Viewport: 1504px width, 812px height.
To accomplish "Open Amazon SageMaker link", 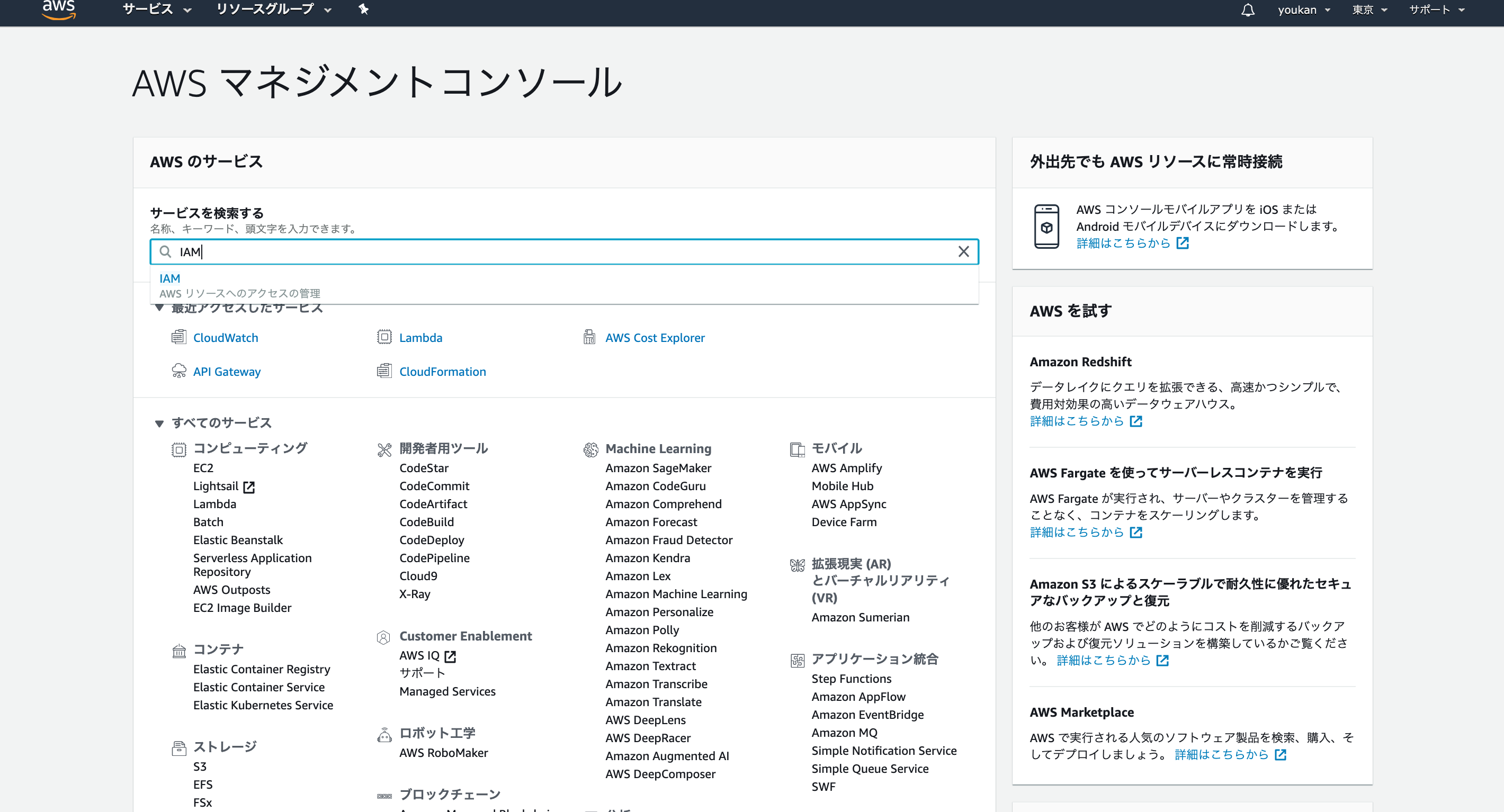I will tap(658, 468).
